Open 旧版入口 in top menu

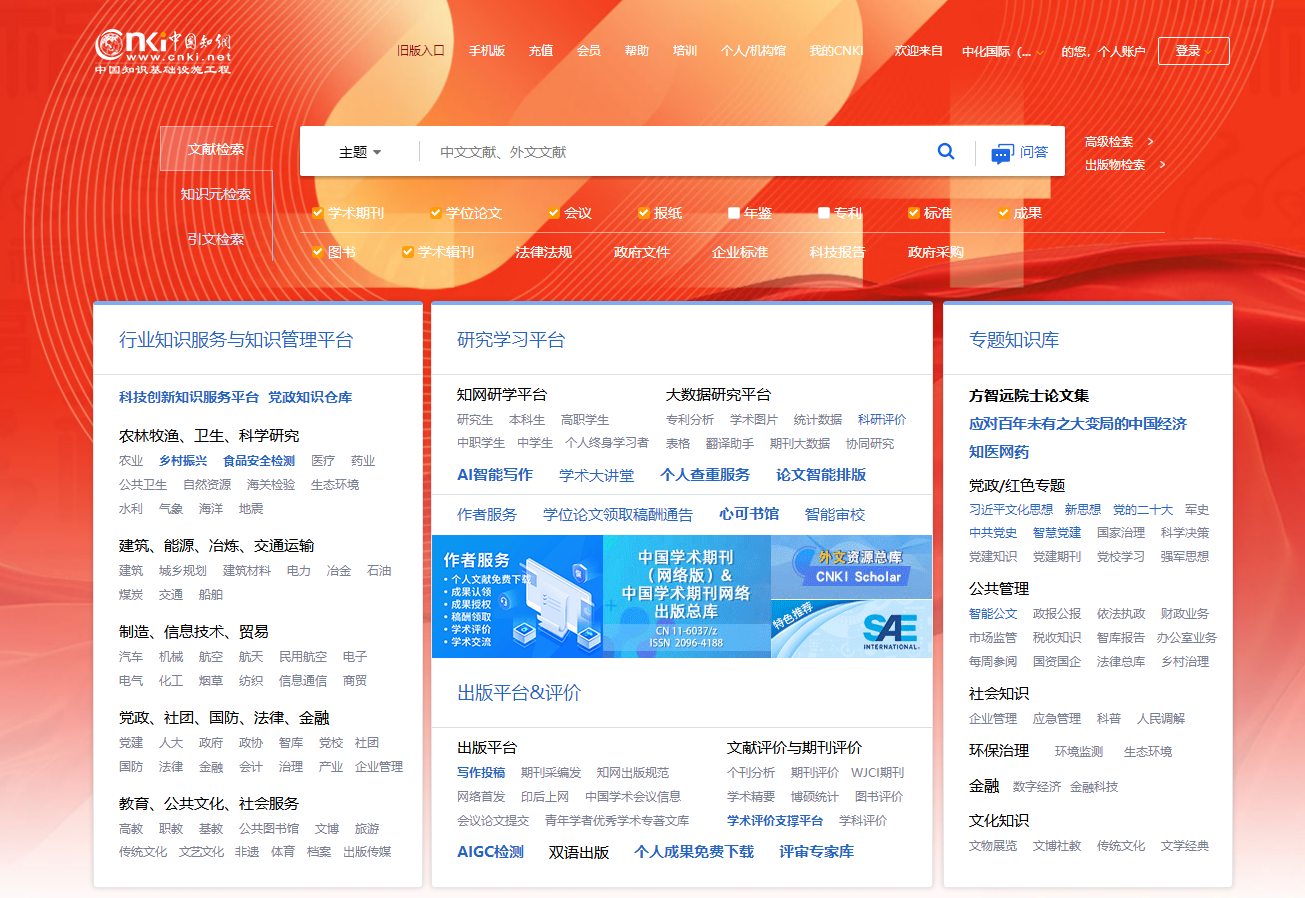420,51
